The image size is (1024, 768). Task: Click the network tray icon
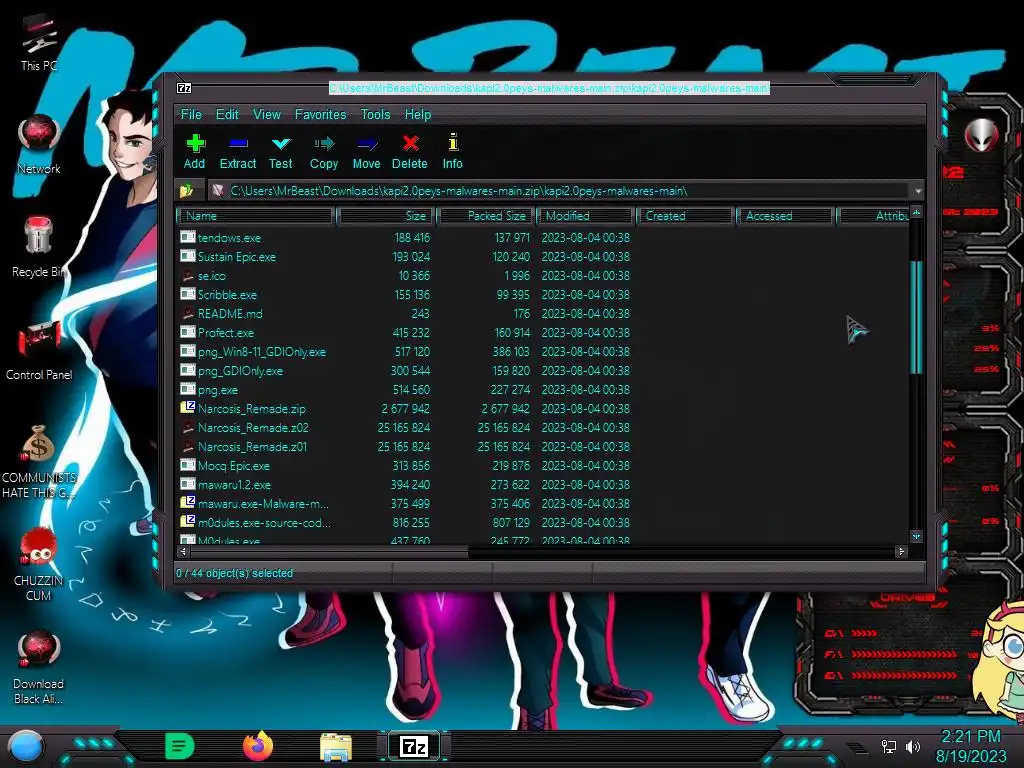888,746
